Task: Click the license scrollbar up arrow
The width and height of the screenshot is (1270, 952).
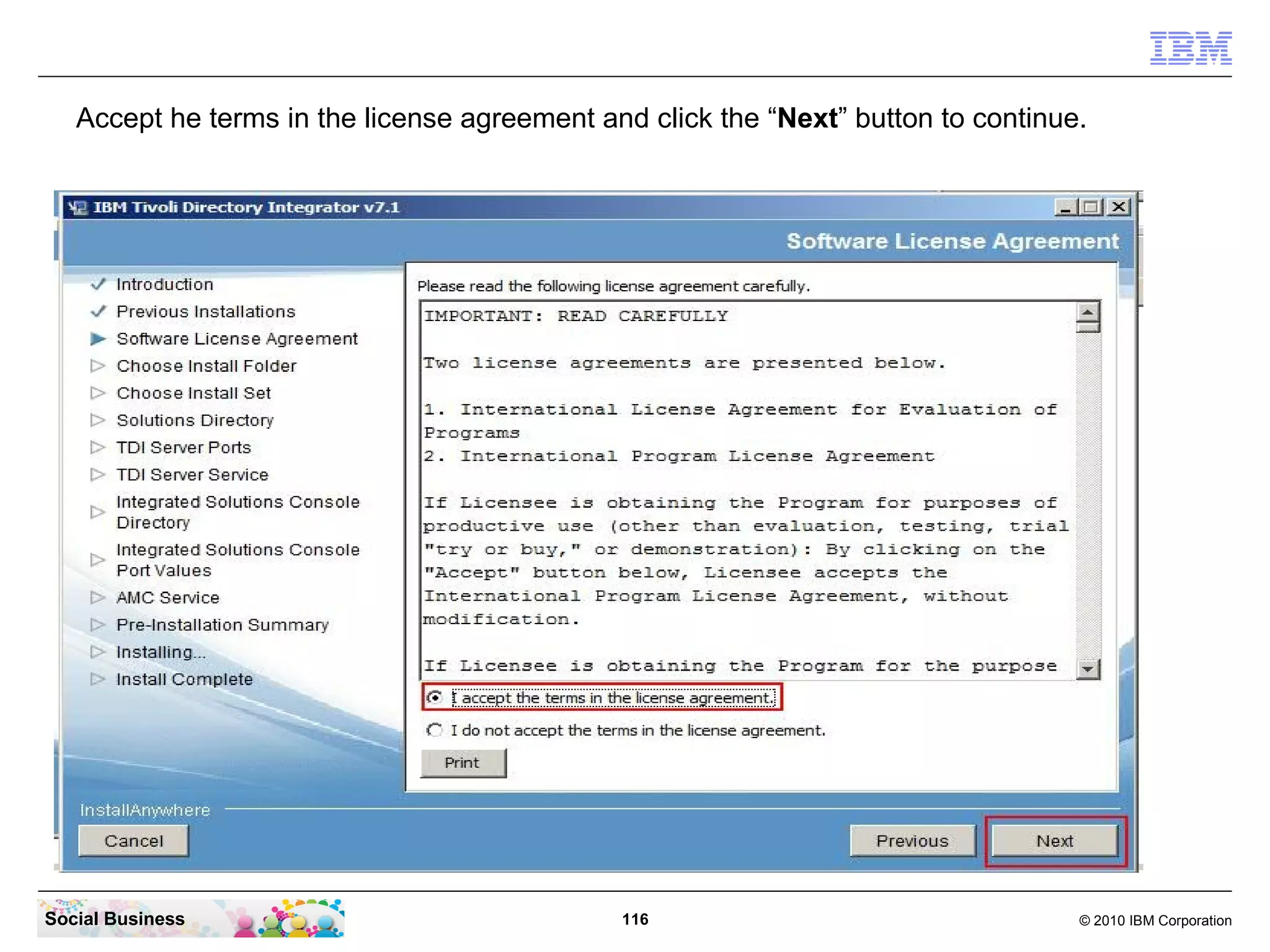Action: click(x=1088, y=312)
